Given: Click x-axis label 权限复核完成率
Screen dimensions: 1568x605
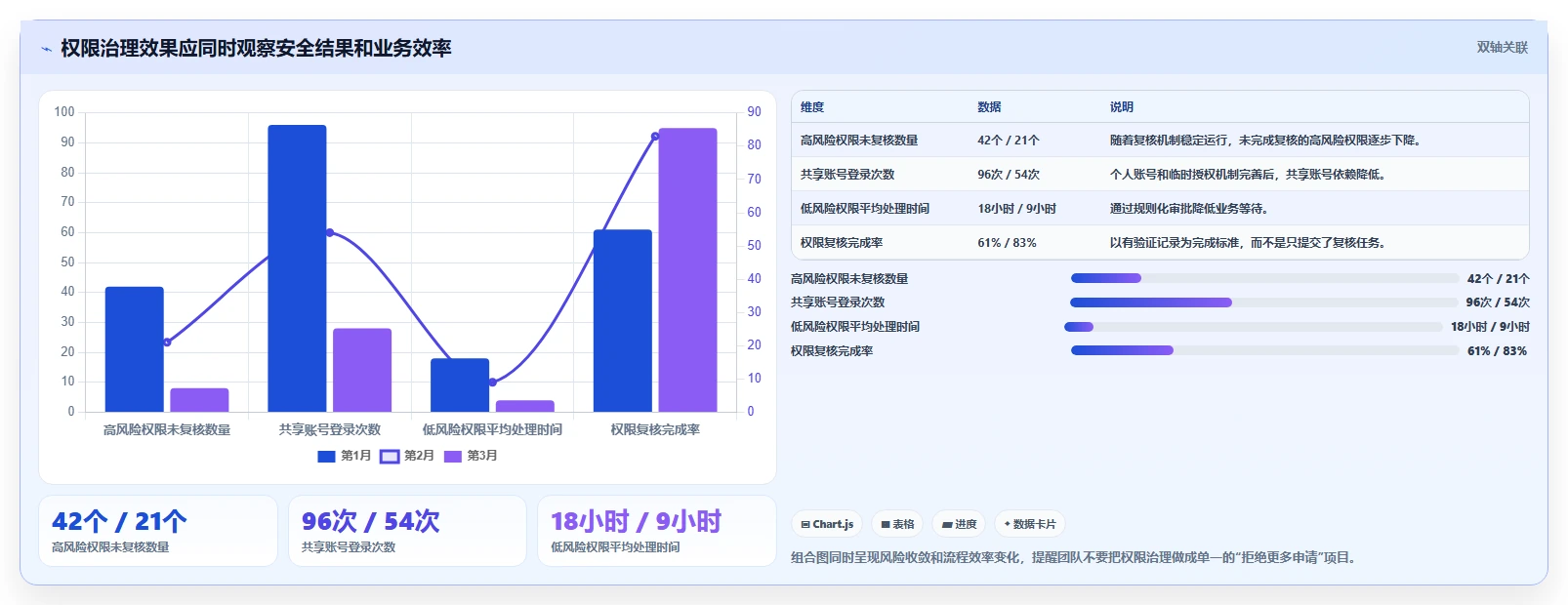Looking at the screenshot, I should pos(655,429).
